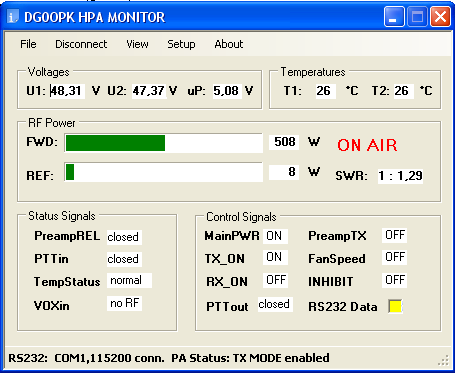The image size is (455, 375).
Task: Click the FWD power value 508
Action: coord(284,142)
